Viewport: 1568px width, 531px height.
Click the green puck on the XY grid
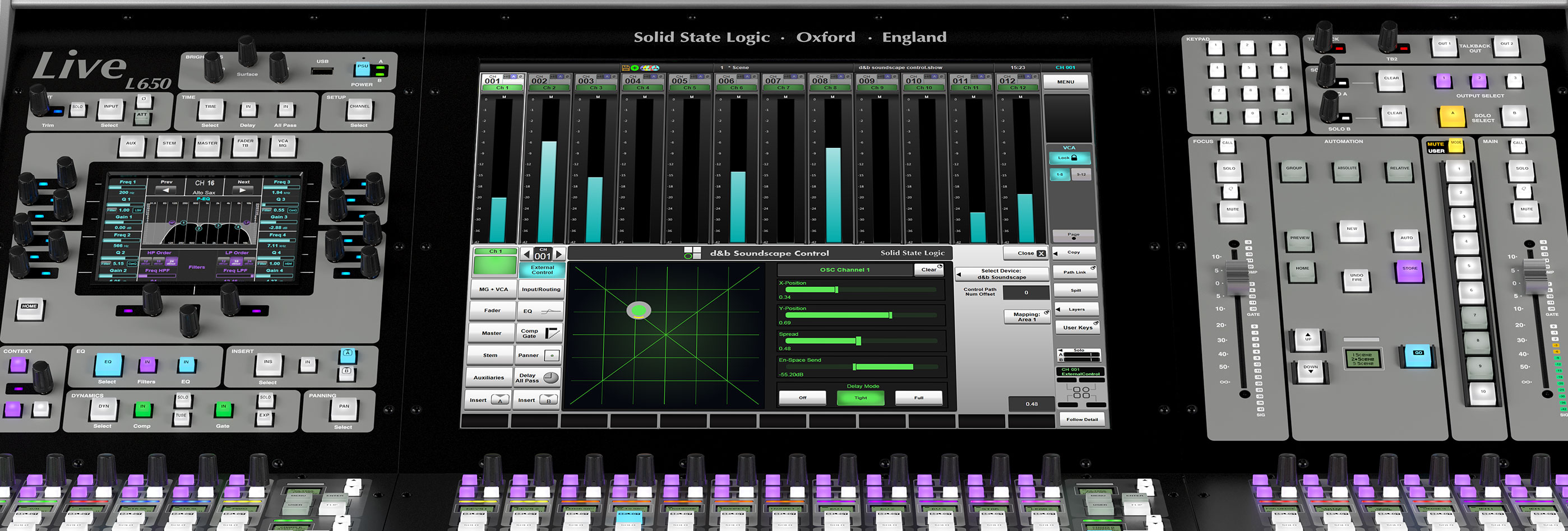click(639, 311)
